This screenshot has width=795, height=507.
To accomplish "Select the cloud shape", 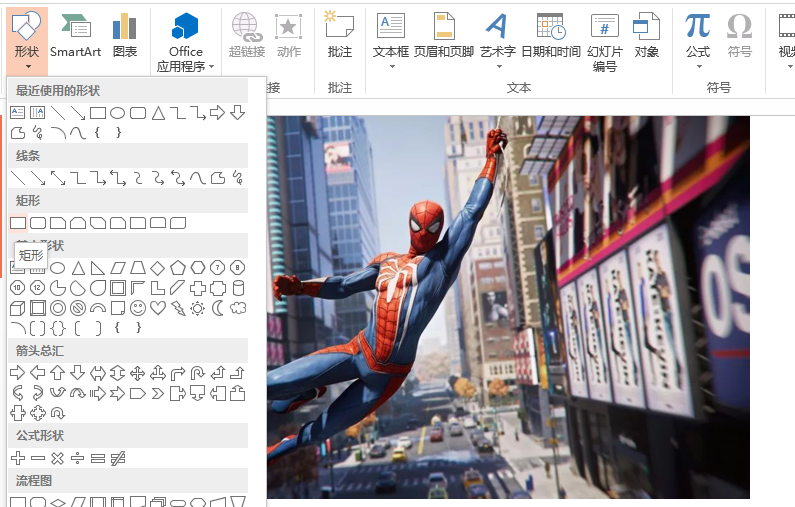I will 238,308.
